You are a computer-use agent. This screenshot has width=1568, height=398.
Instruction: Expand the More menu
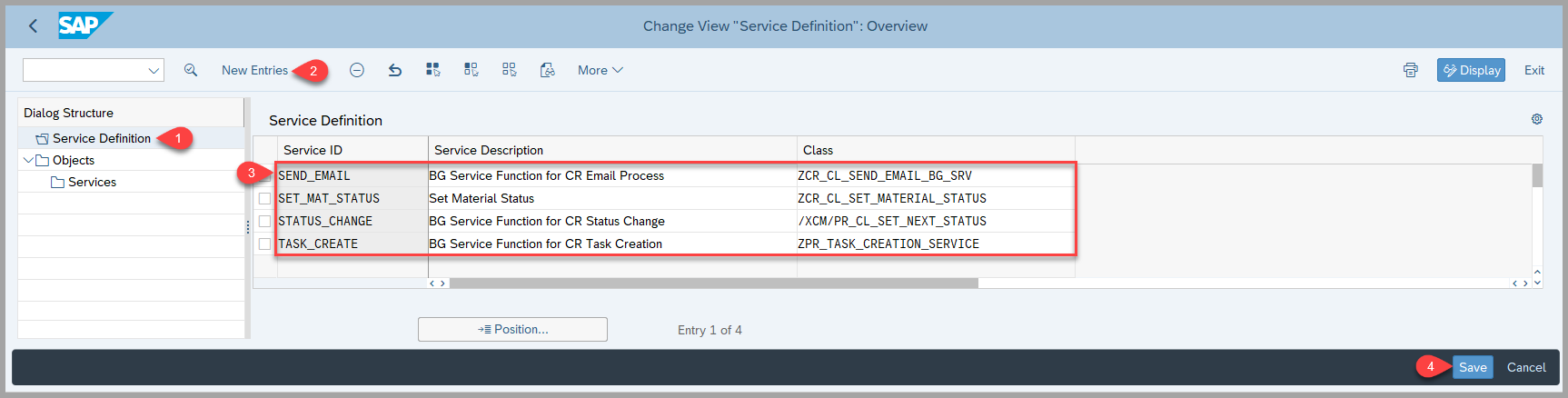pos(600,70)
